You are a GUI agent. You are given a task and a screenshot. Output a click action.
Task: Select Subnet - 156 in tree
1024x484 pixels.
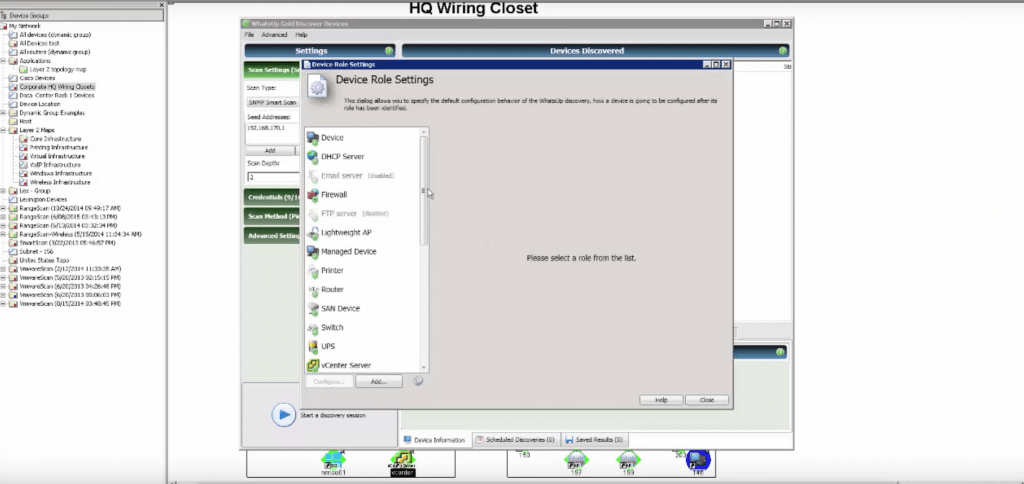tap(37, 251)
